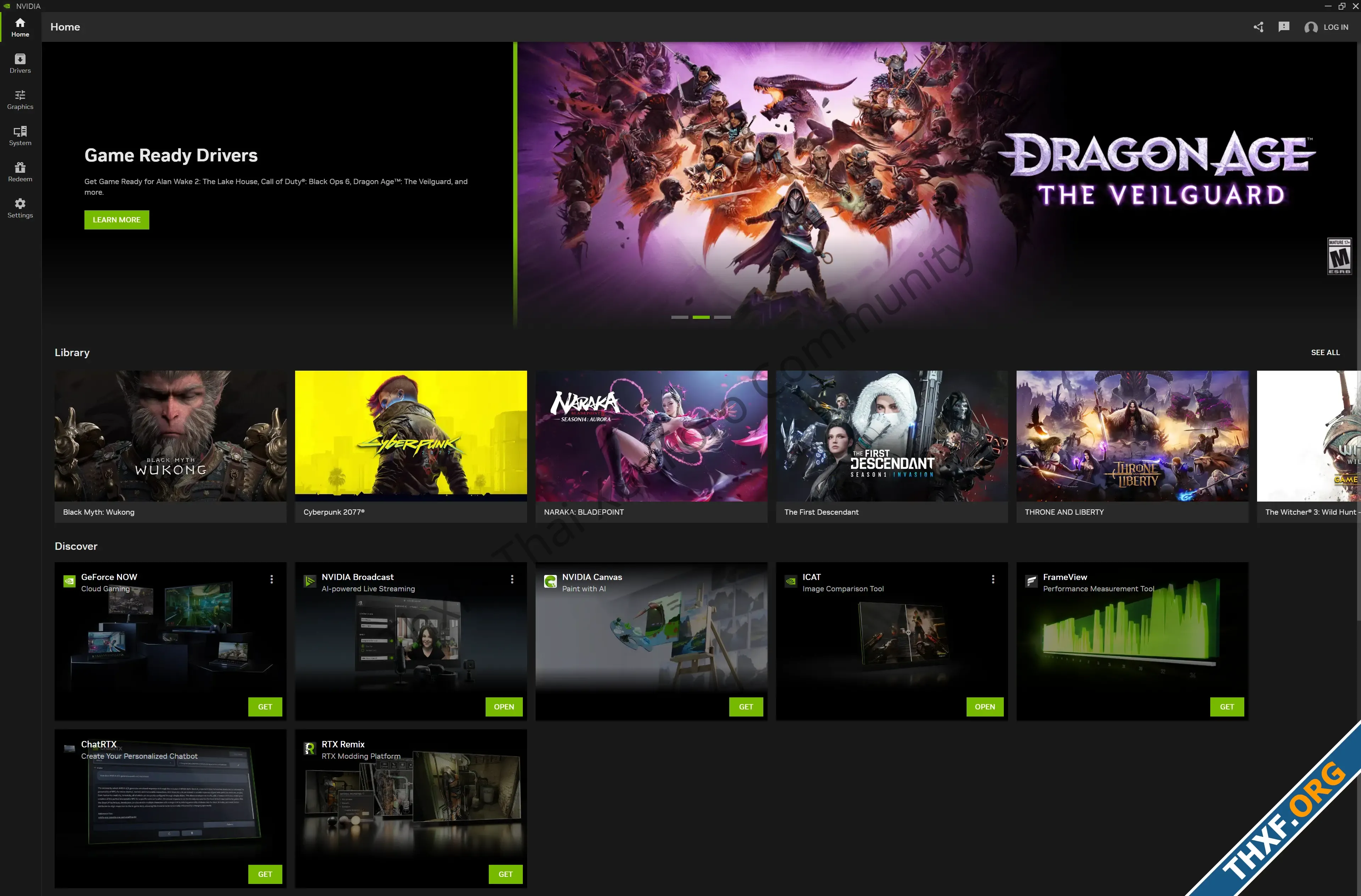Click the LEARN MORE button
The image size is (1361, 896).
point(117,220)
